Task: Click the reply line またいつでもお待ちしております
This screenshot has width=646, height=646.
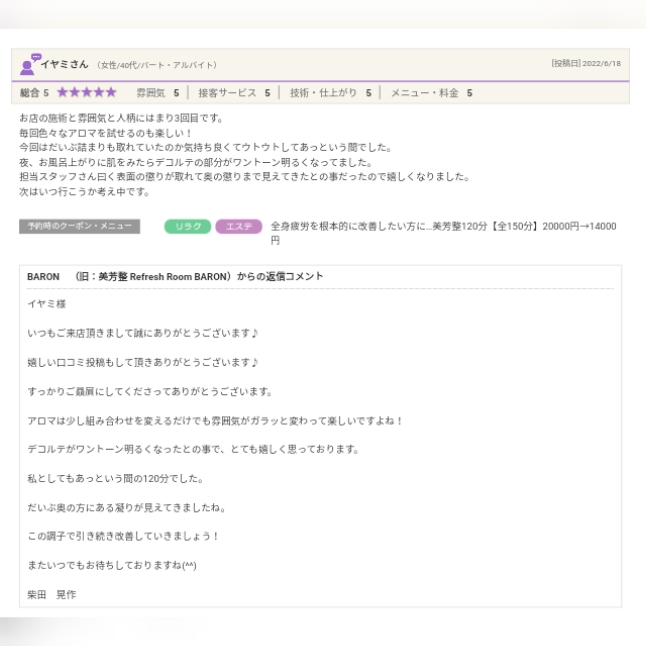Action: (x=112, y=566)
